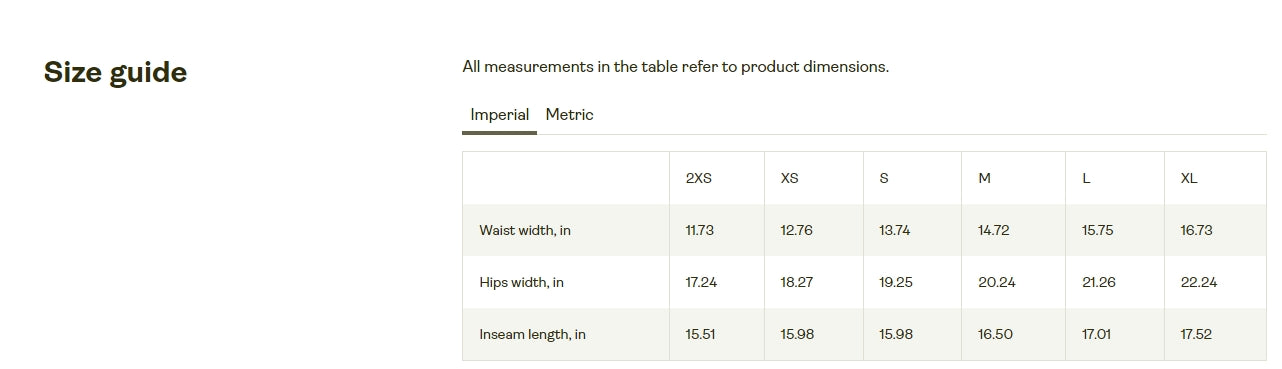Click the waist value 11.73 for 2XS
Image resolution: width=1282 pixels, height=369 pixels.
click(699, 230)
